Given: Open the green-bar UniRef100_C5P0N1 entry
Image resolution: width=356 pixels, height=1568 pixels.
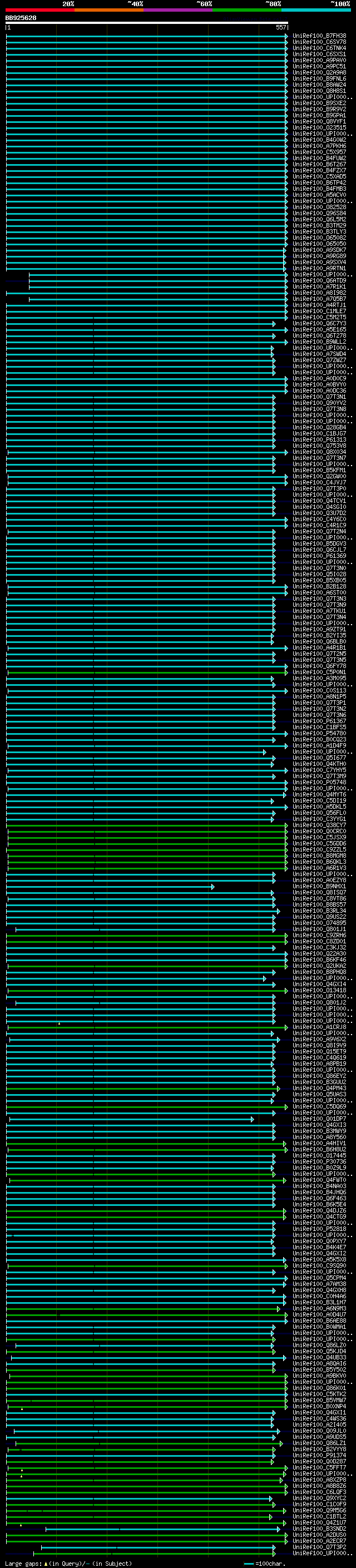Looking at the screenshot, I should tap(319, 672).
